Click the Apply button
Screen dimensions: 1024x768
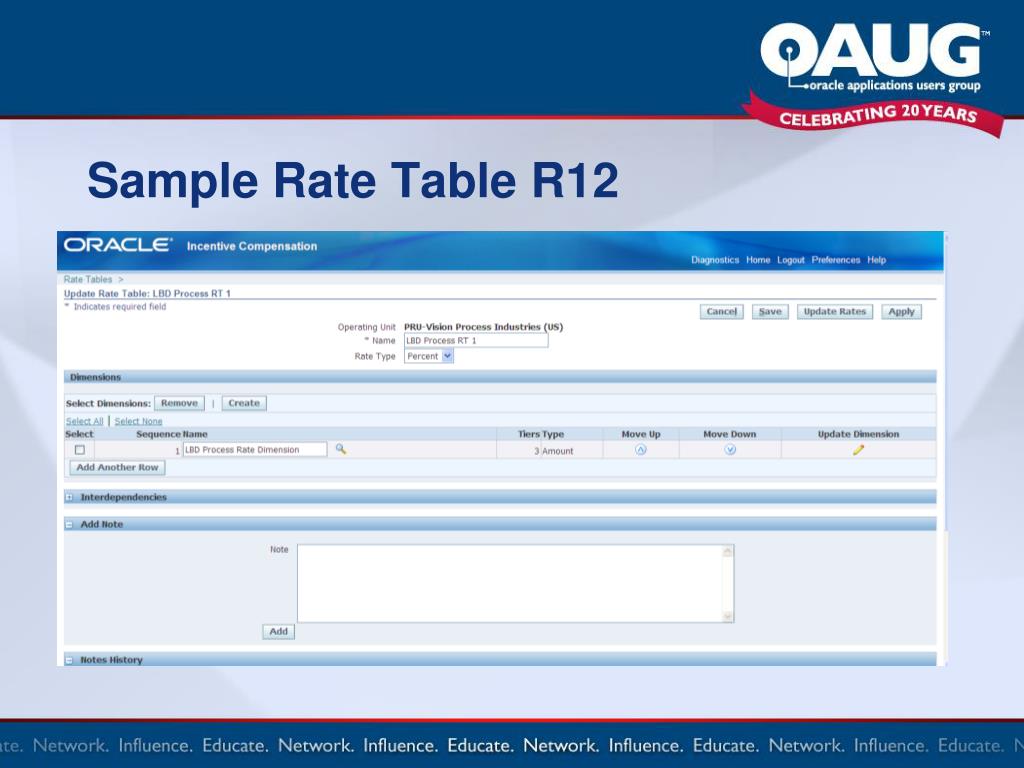tap(901, 312)
